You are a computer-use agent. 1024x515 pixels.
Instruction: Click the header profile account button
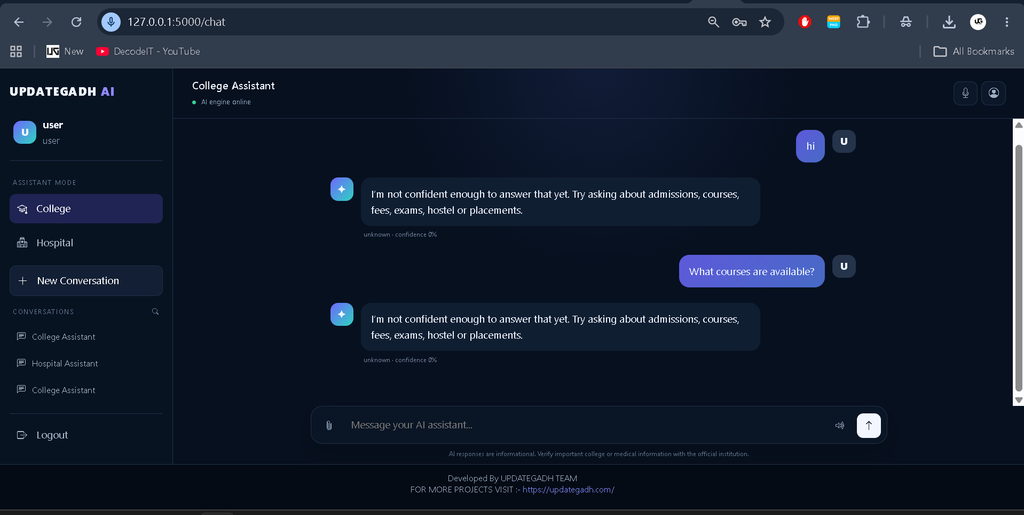pyautogui.click(x=993, y=93)
